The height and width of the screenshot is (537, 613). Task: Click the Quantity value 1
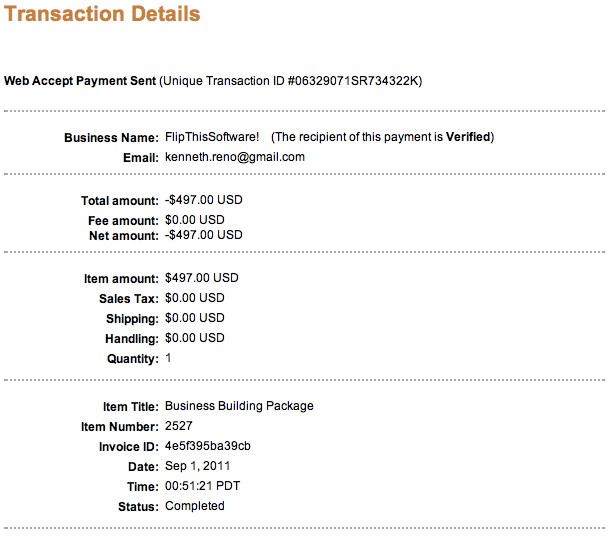pos(168,358)
